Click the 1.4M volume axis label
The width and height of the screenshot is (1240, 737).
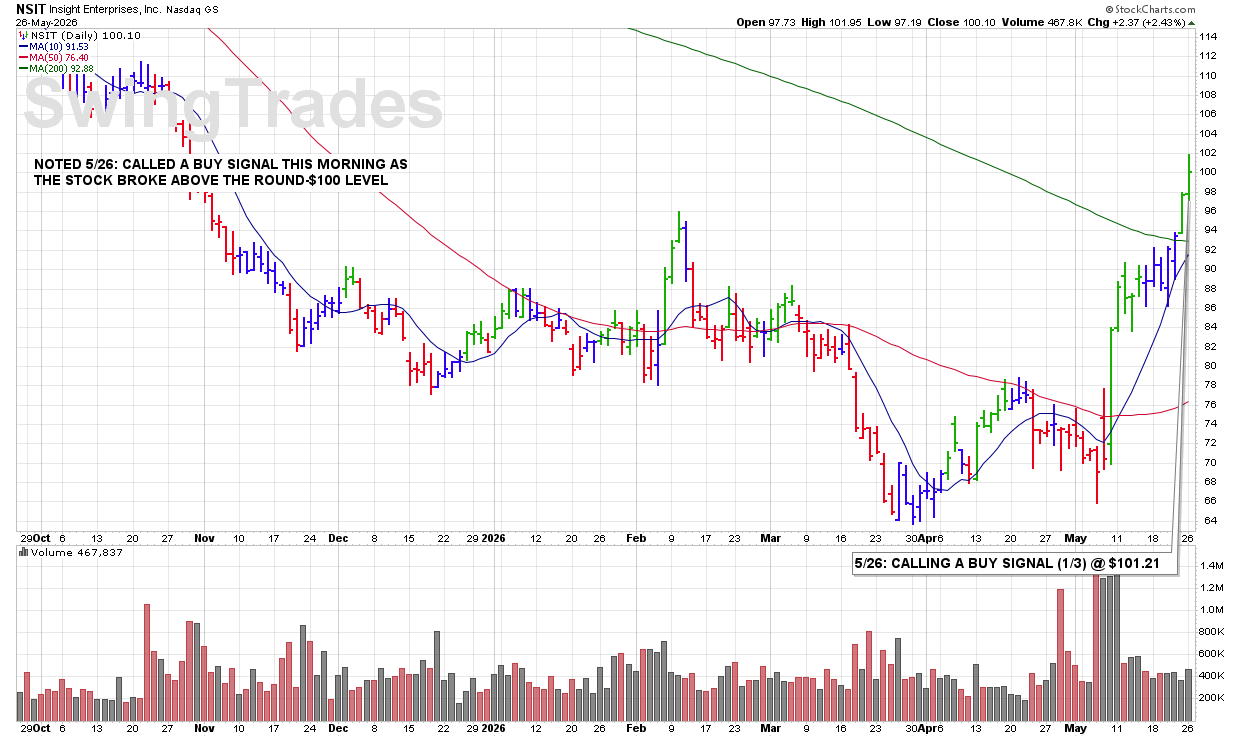click(1210, 566)
